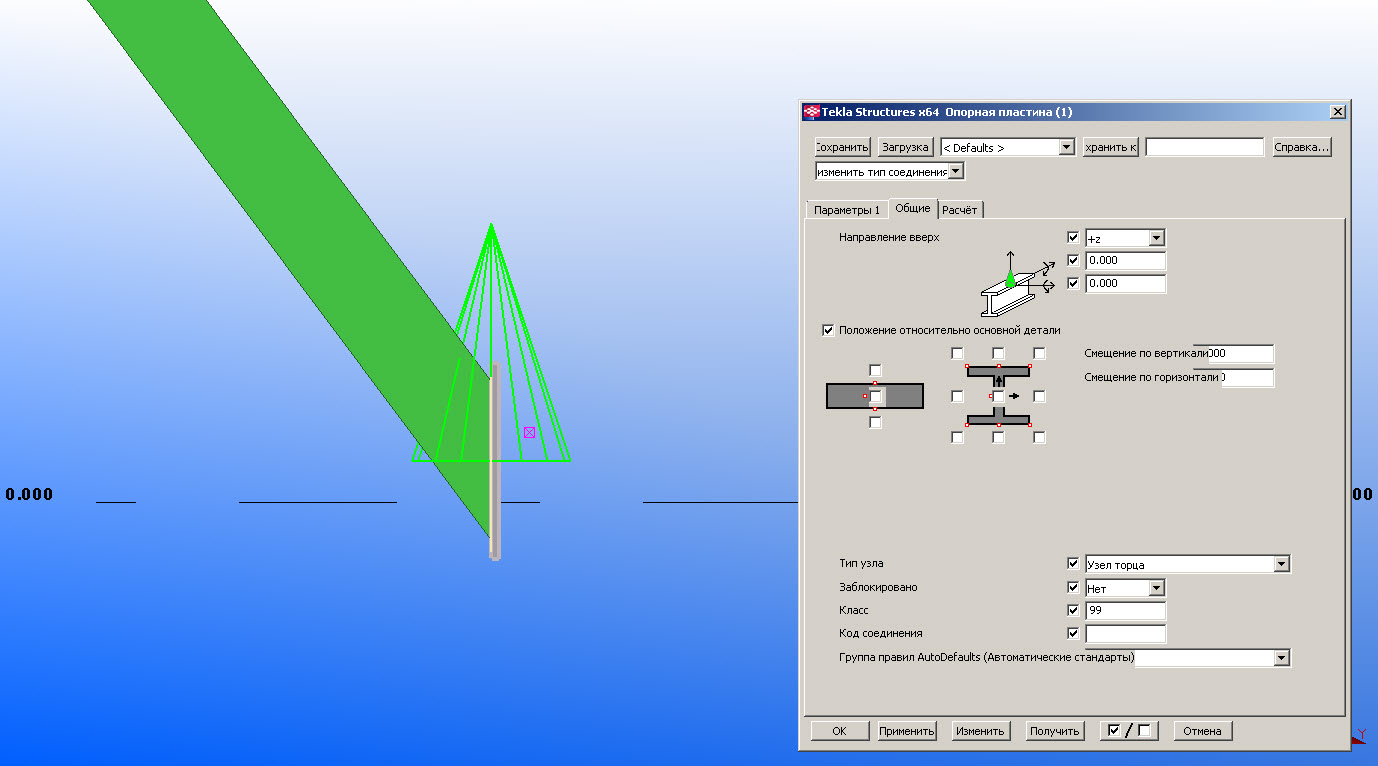The width and height of the screenshot is (1378, 766).
Task: Open the Расчёт tab
Action: 960,210
